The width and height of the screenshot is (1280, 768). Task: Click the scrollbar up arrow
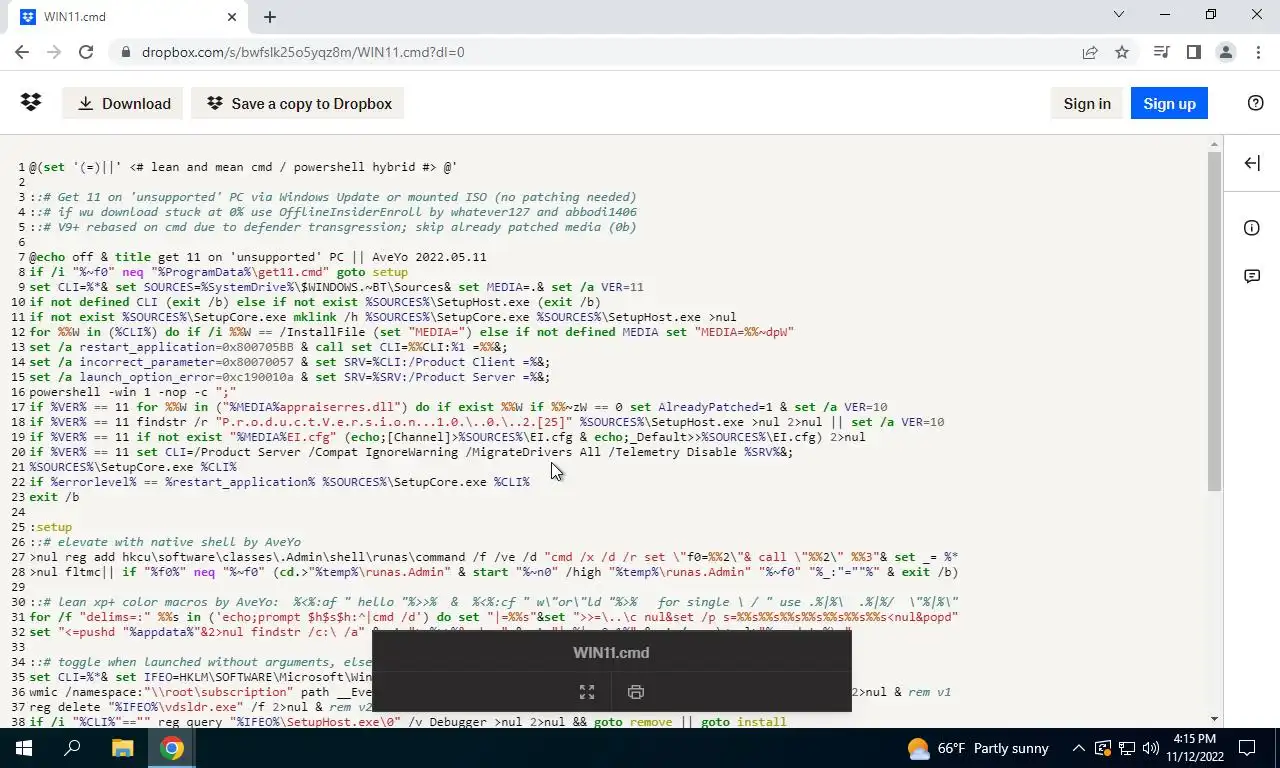[1215, 144]
